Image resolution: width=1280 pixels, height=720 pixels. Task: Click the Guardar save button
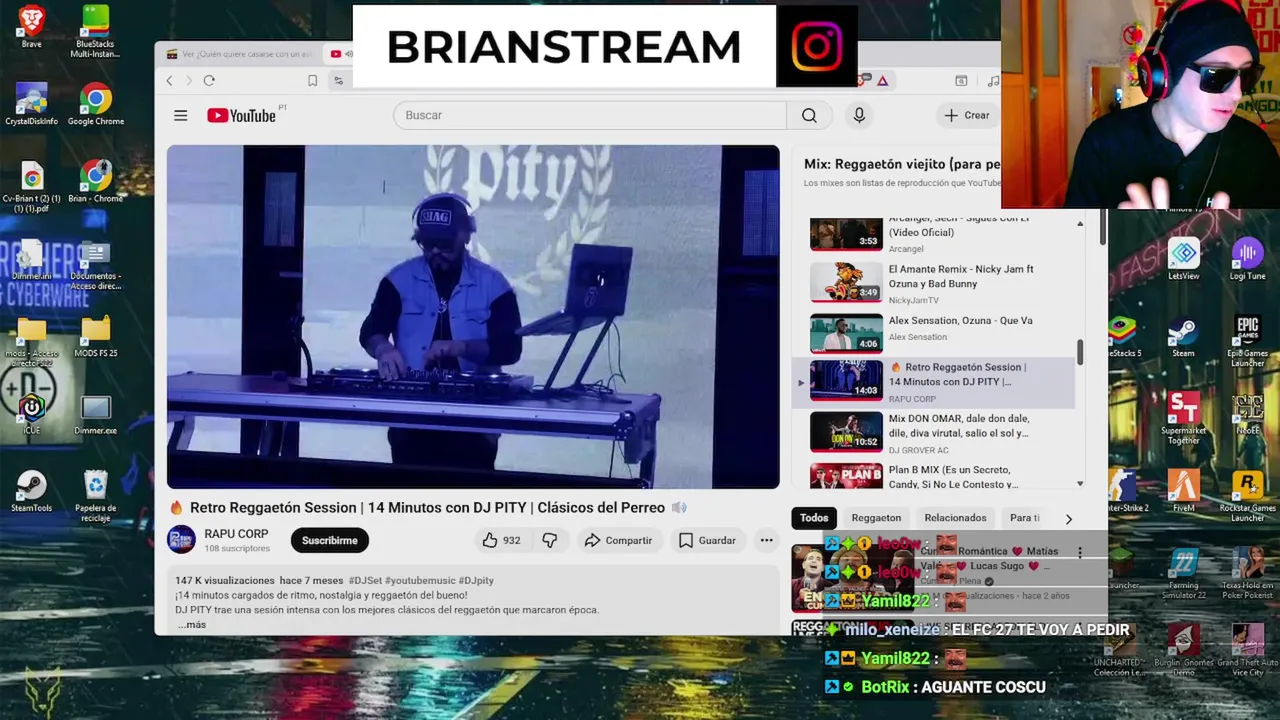pyautogui.click(x=707, y=540)
